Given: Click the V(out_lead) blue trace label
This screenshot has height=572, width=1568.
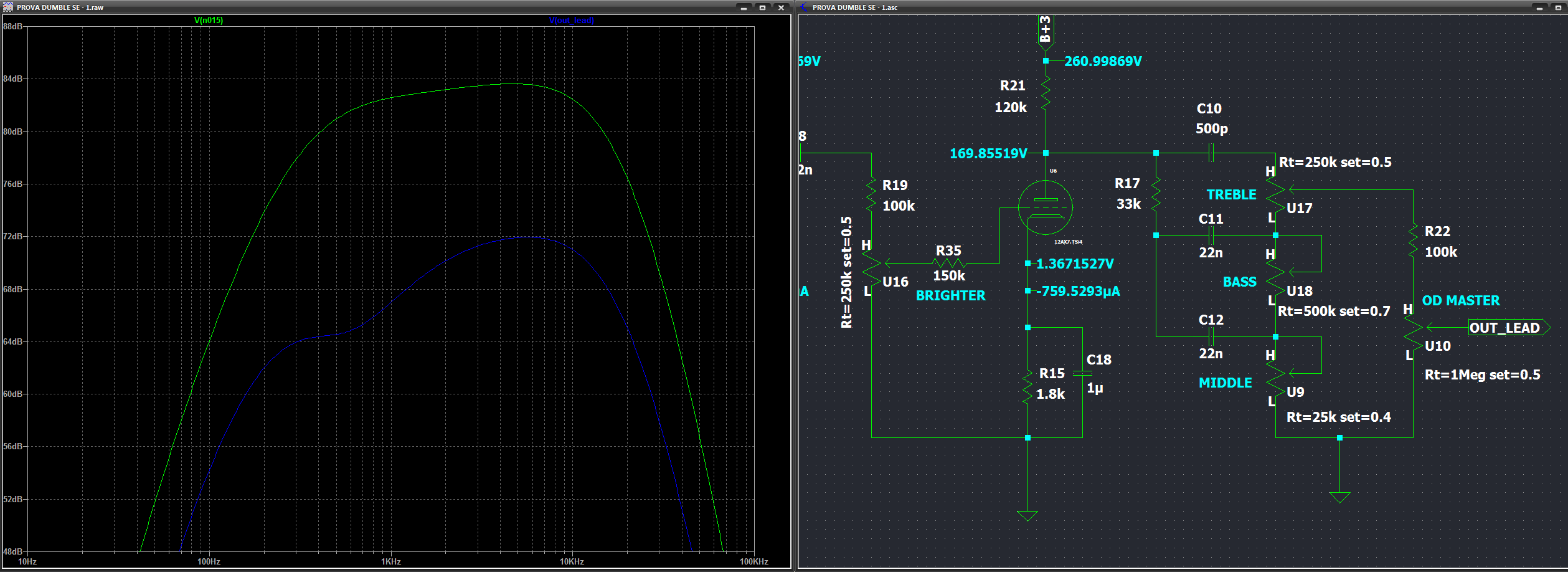Looking at the screenshot, I should coord(571,21).
